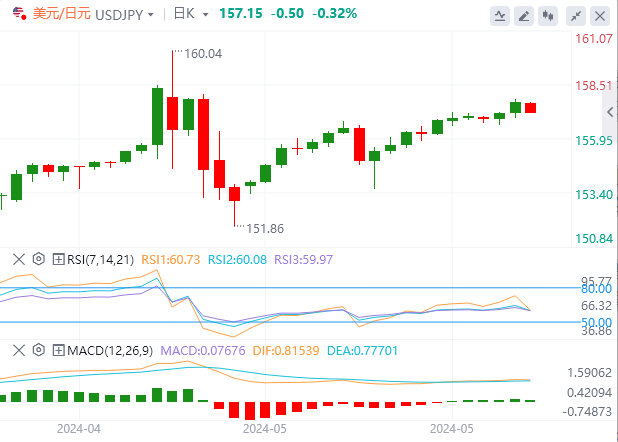Image resolution: width=618 pixels, height=442 pixels.
Task: Click the -0.74873 MACD axis label
Action: pyautogui.click(x=587, y=412)
